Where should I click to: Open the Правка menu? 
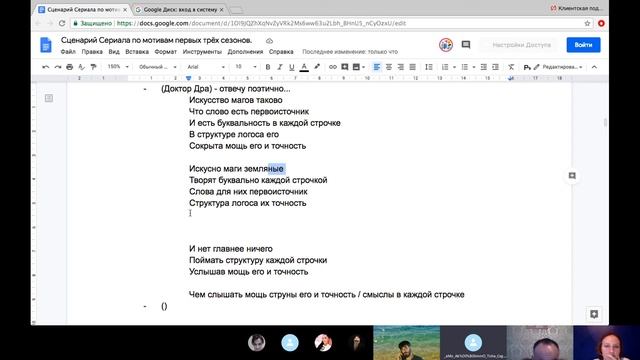pos(92,52)
